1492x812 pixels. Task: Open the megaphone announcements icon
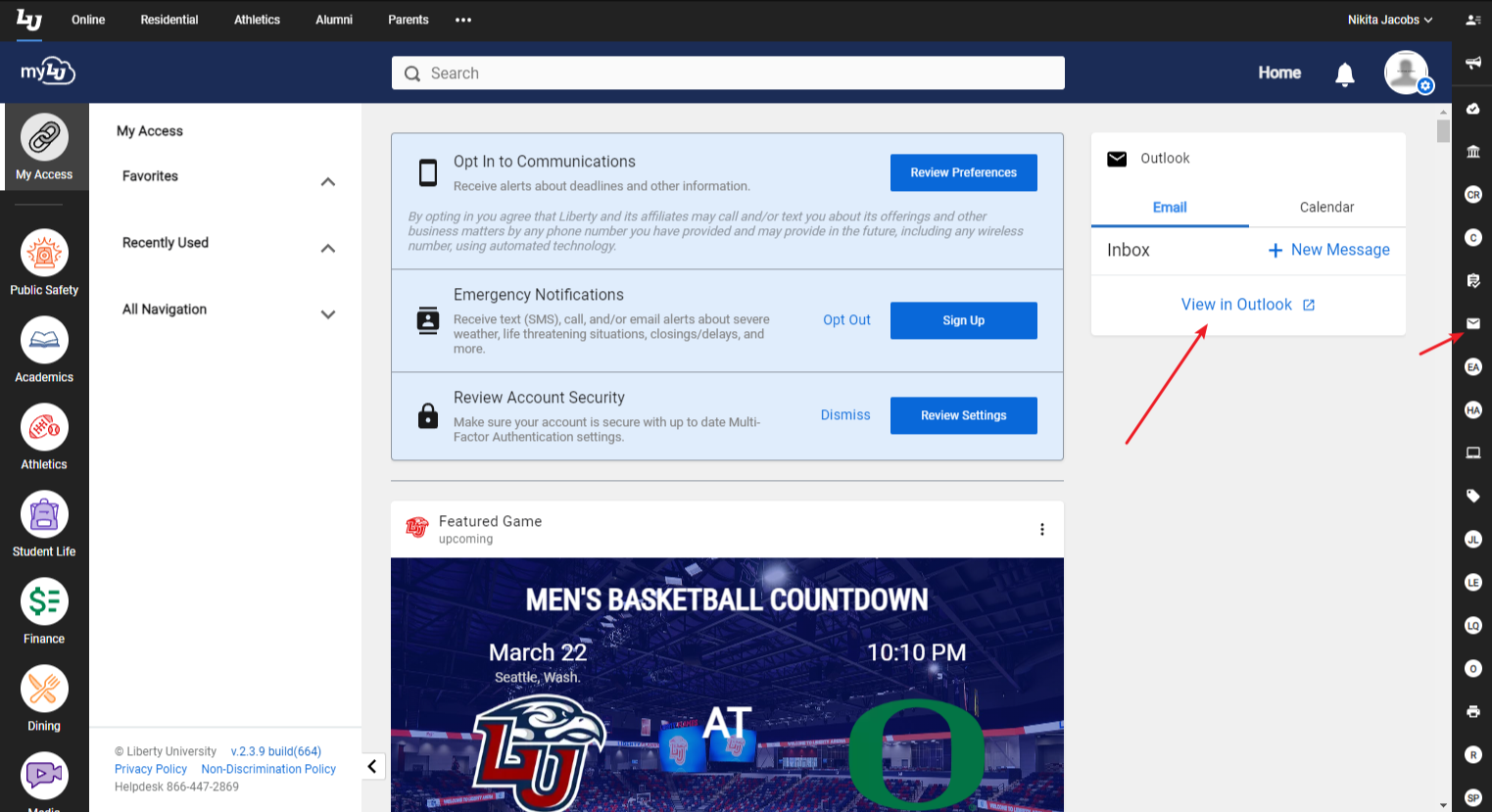[1472, 64]
